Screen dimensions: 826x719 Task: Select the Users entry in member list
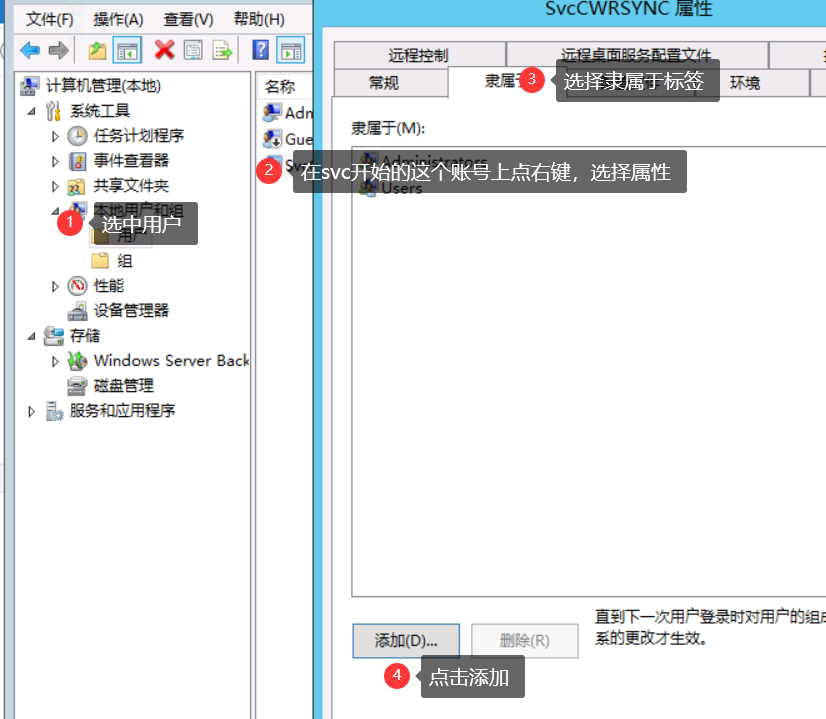401,189
